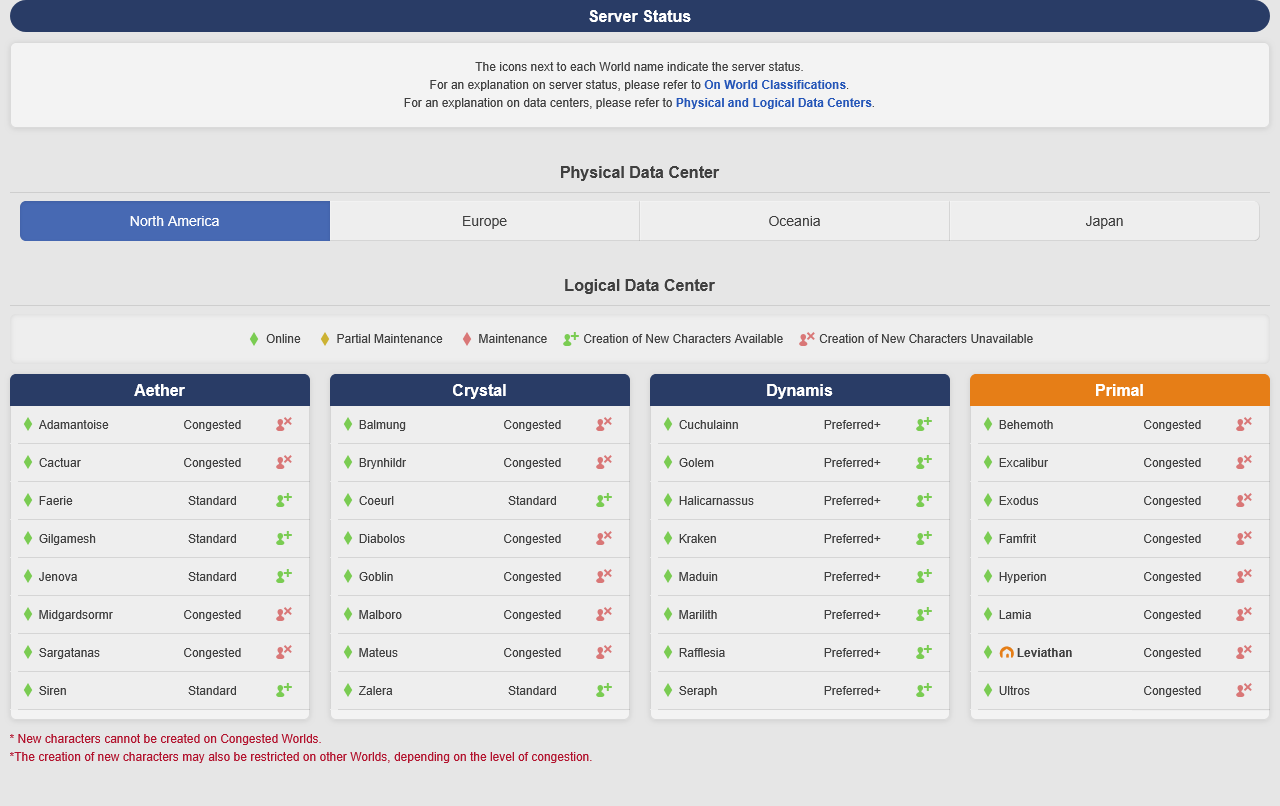The height and width of the screenshot is (806, 1280).
Task: Click the green Online legend diamond
Action: [254, 339]
